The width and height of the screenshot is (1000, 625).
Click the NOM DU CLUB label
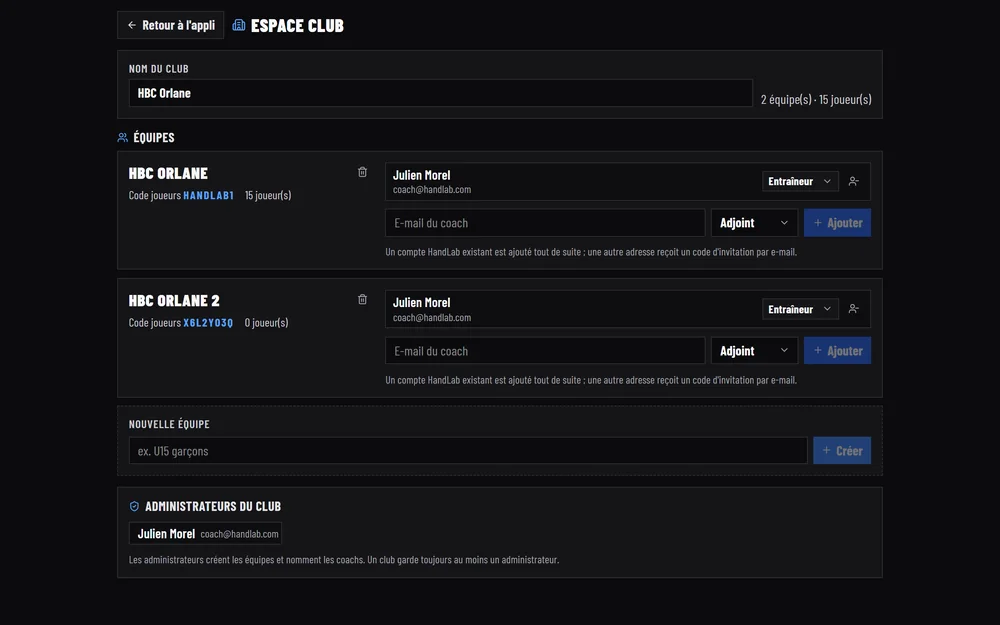pyautogui.click(x=159, y=69)
